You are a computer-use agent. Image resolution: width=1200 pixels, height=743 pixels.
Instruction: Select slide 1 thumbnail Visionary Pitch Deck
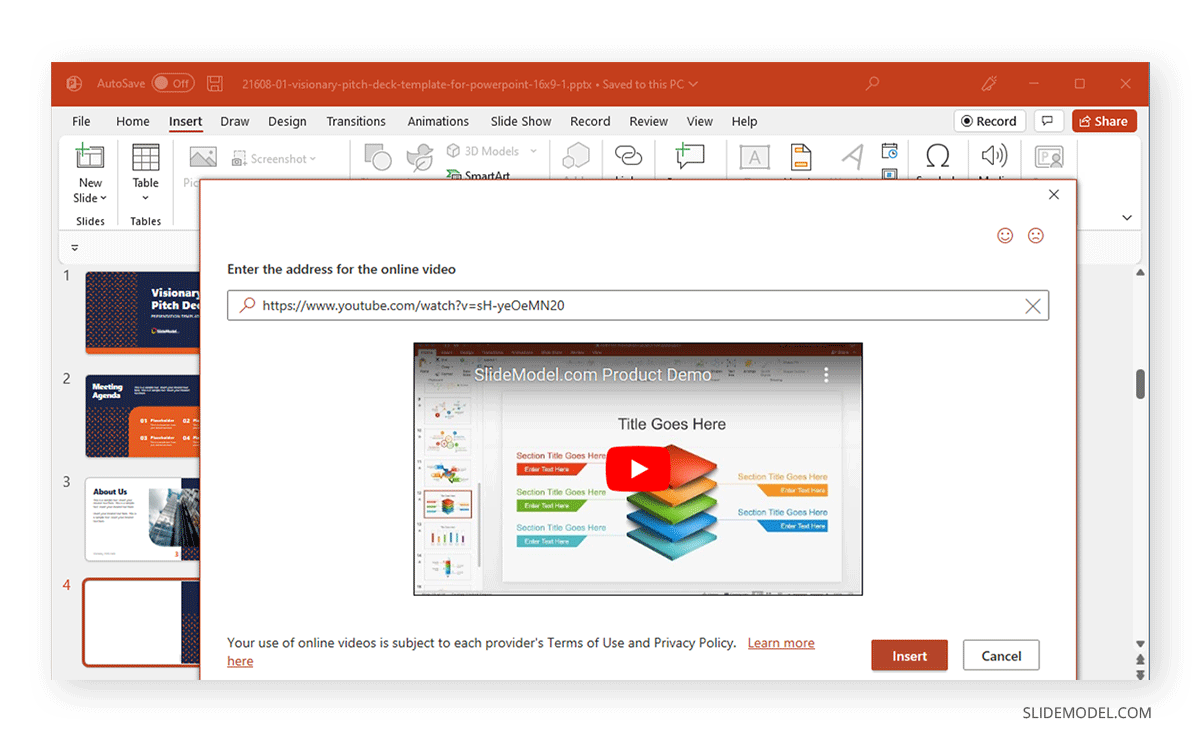[142, 313]
